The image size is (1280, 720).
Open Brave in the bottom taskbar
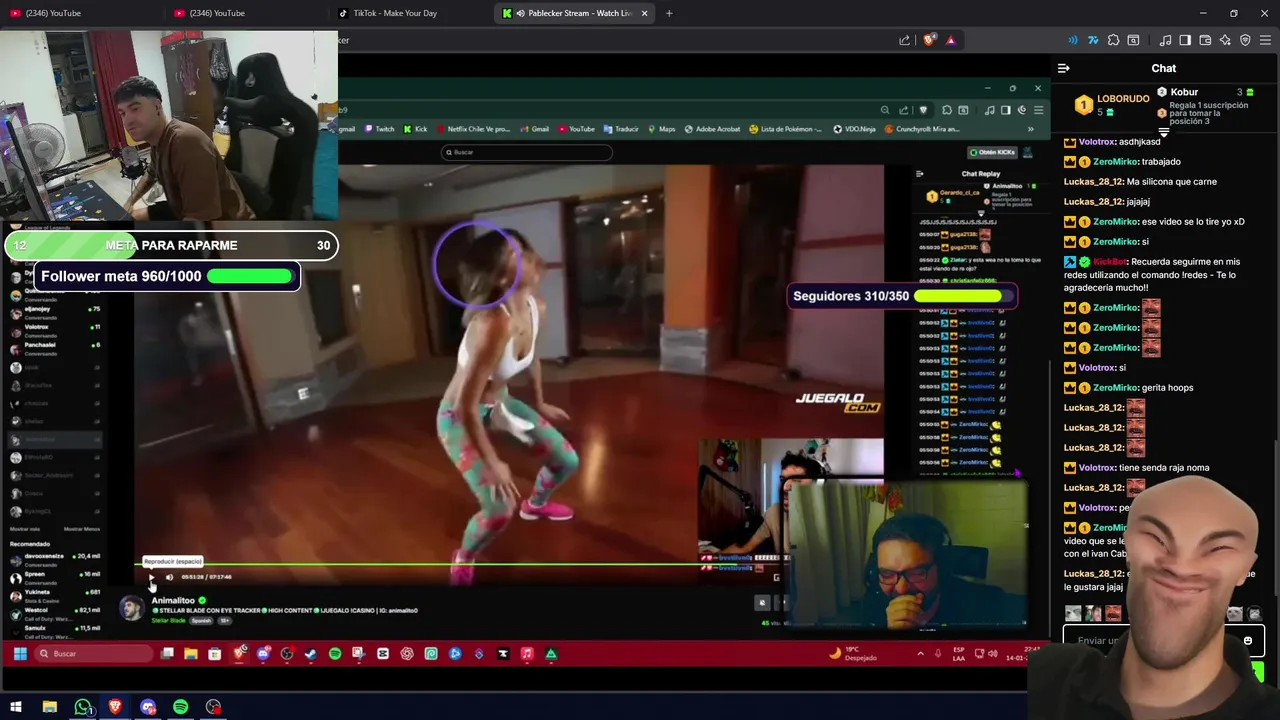point(115,707)
